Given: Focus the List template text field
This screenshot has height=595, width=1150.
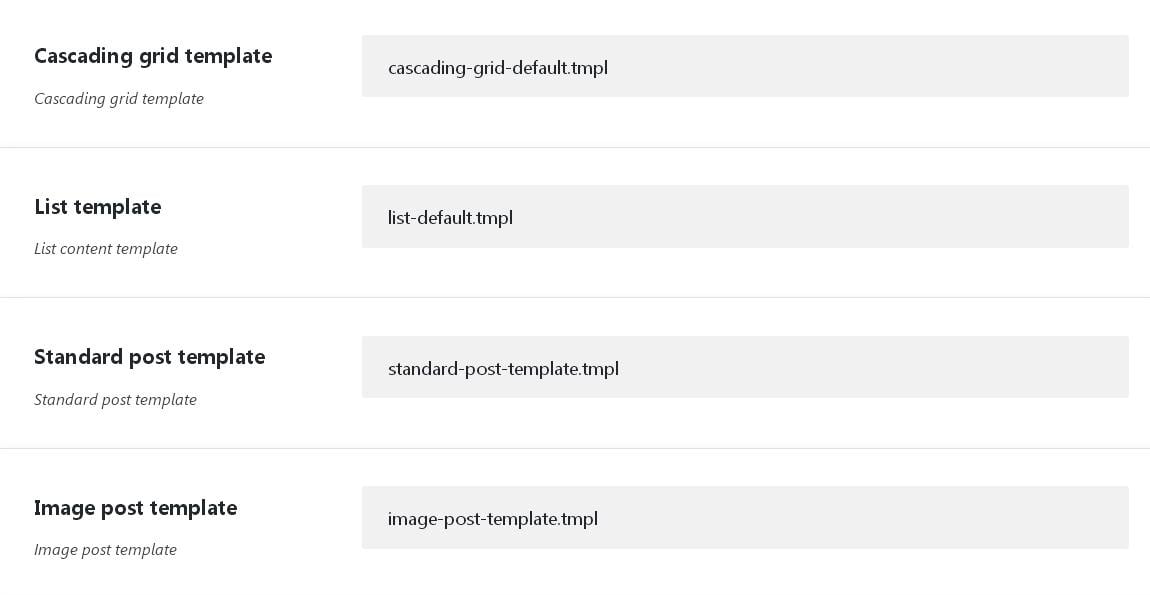Looking at the screenshot, I should click(x=745, y=216).
